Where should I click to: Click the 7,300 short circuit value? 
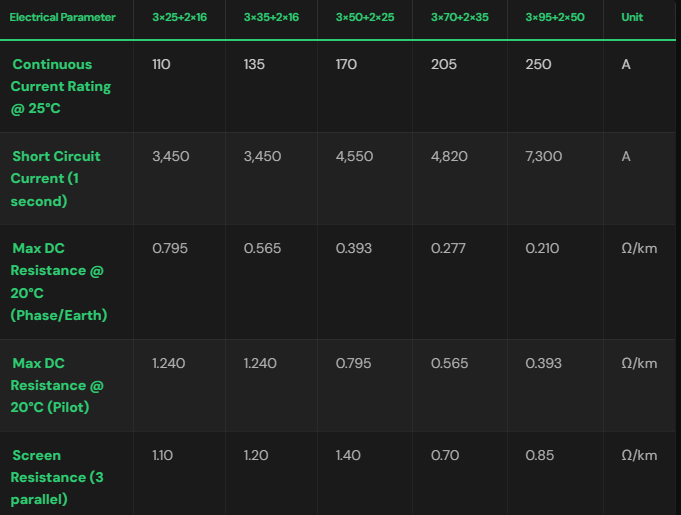544,156
